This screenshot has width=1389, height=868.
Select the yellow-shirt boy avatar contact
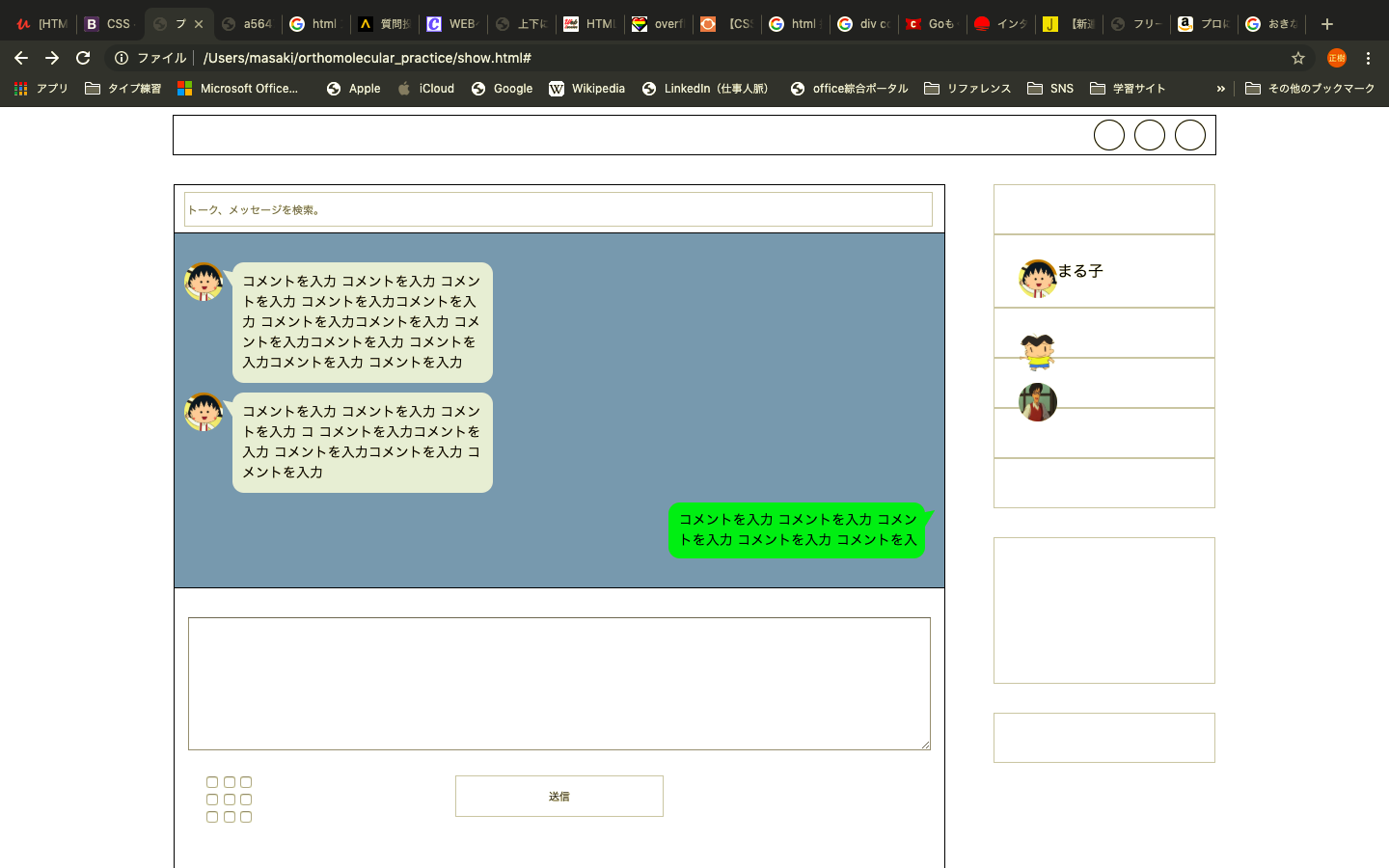pos(1037,352)
